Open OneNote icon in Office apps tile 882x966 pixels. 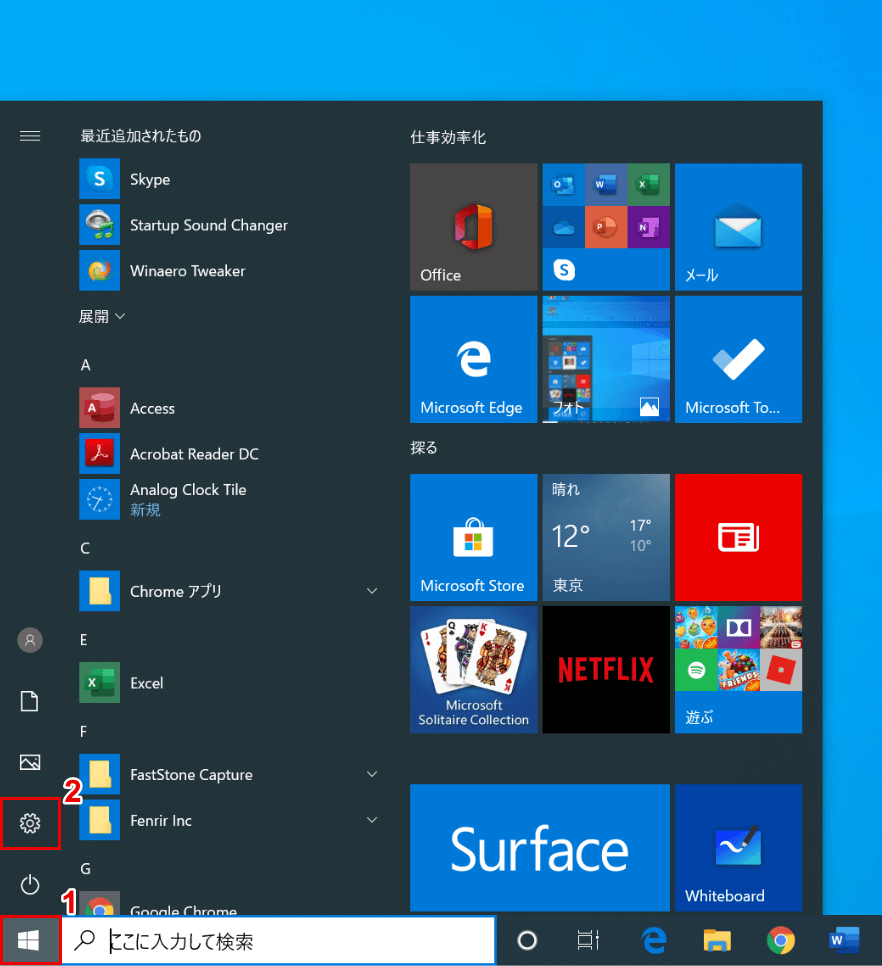(x=649, y=227)
